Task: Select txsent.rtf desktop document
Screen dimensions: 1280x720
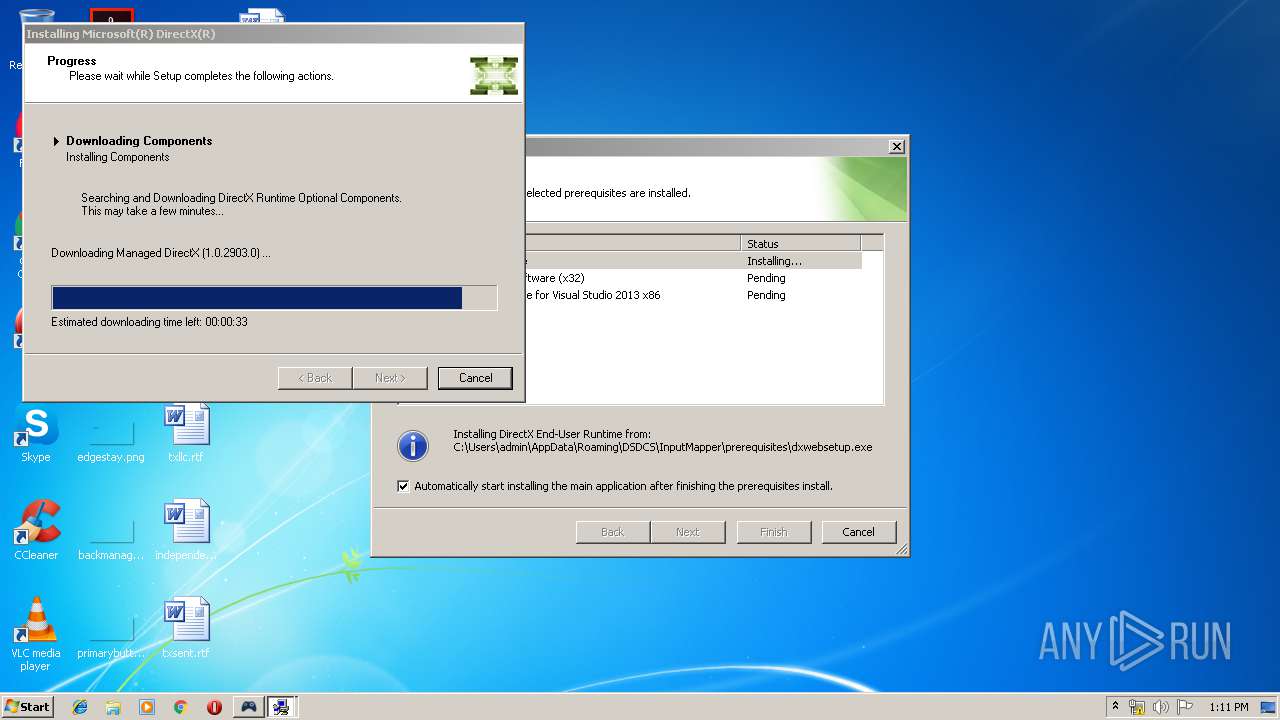Action: (x=186, y=629)
